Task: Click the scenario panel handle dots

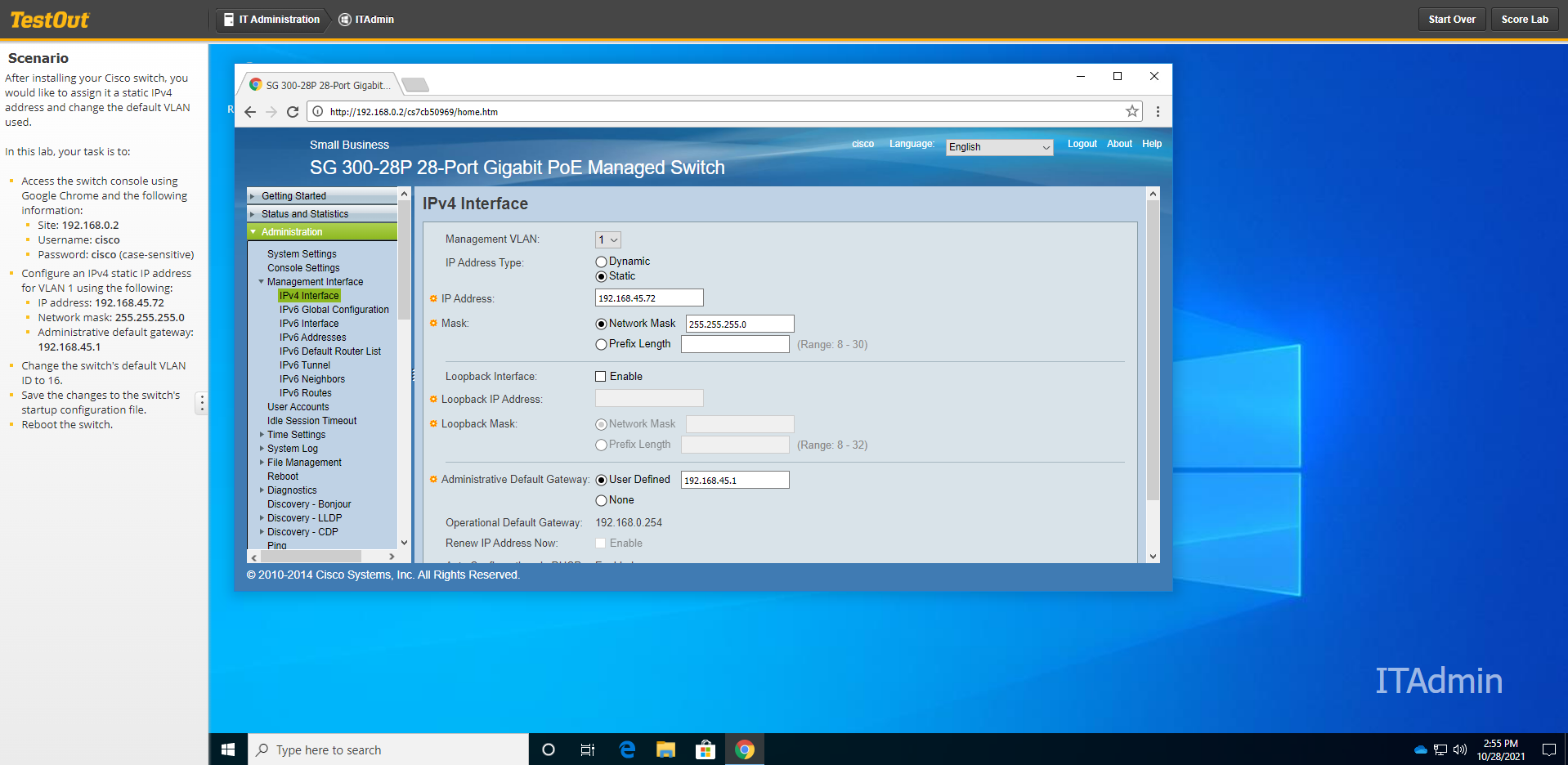Action: [202, 403]
